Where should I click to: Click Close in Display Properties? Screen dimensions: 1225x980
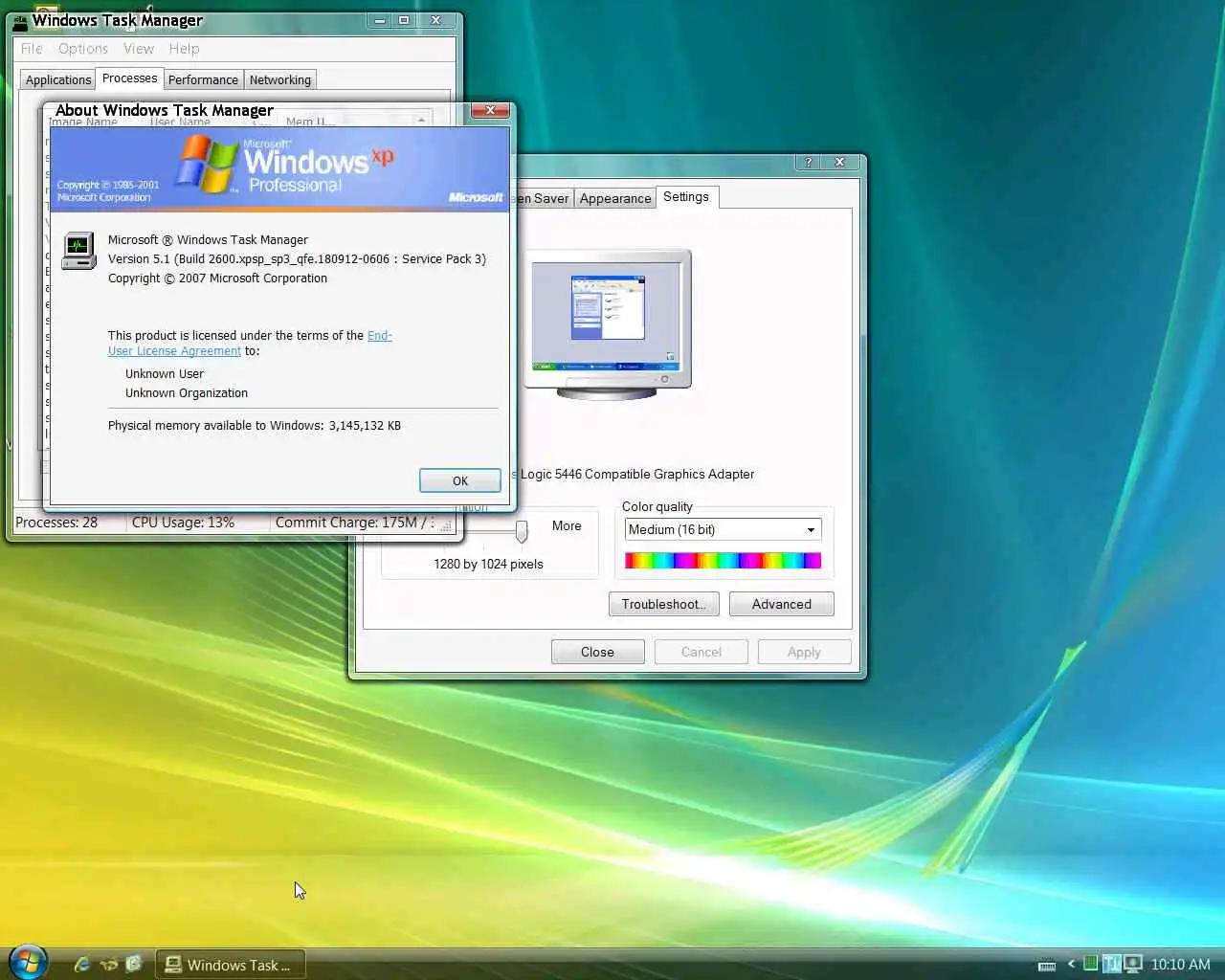click(597, 652)
